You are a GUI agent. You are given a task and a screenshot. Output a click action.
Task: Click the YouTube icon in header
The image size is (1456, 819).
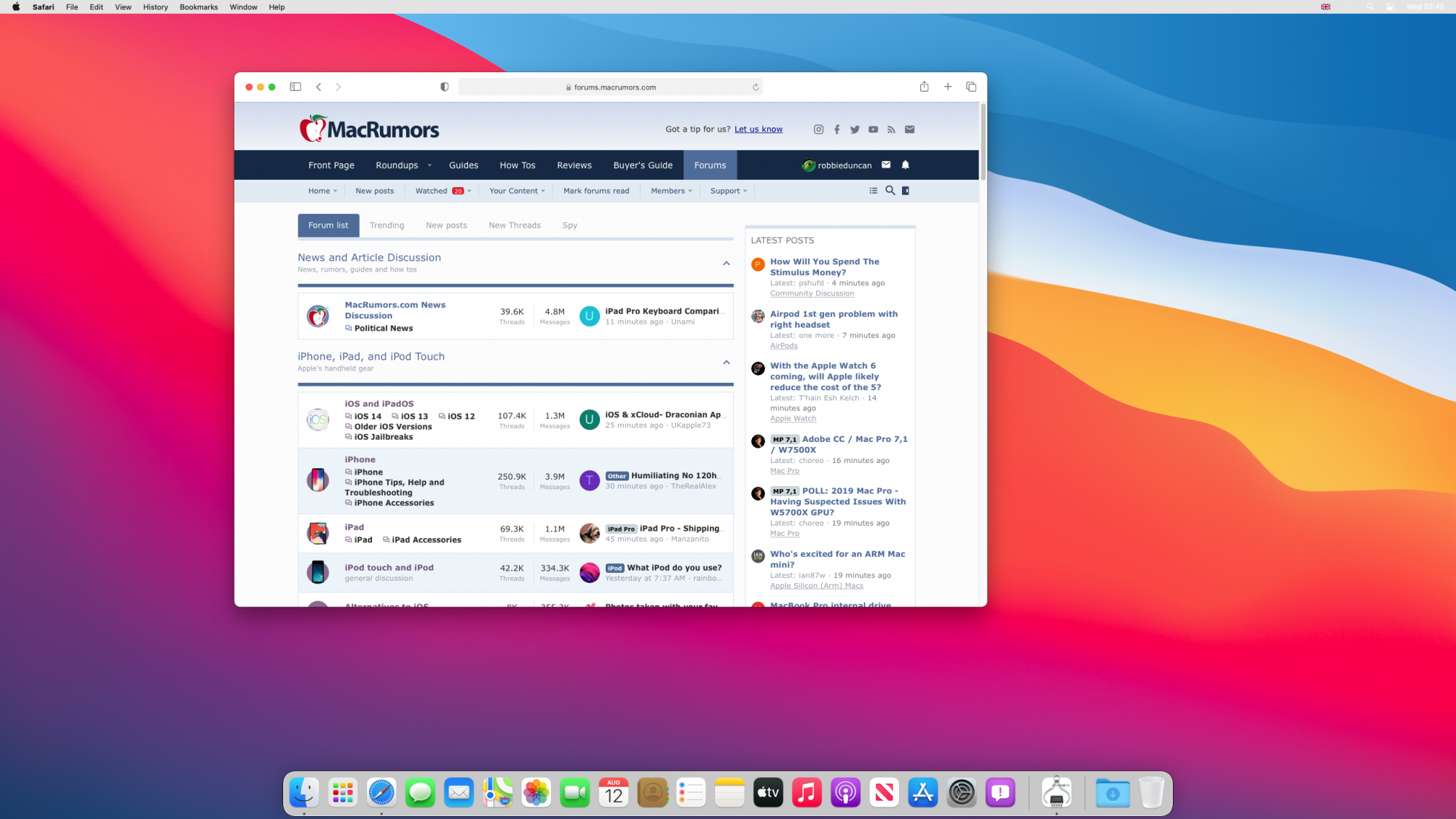pos(873,130)
